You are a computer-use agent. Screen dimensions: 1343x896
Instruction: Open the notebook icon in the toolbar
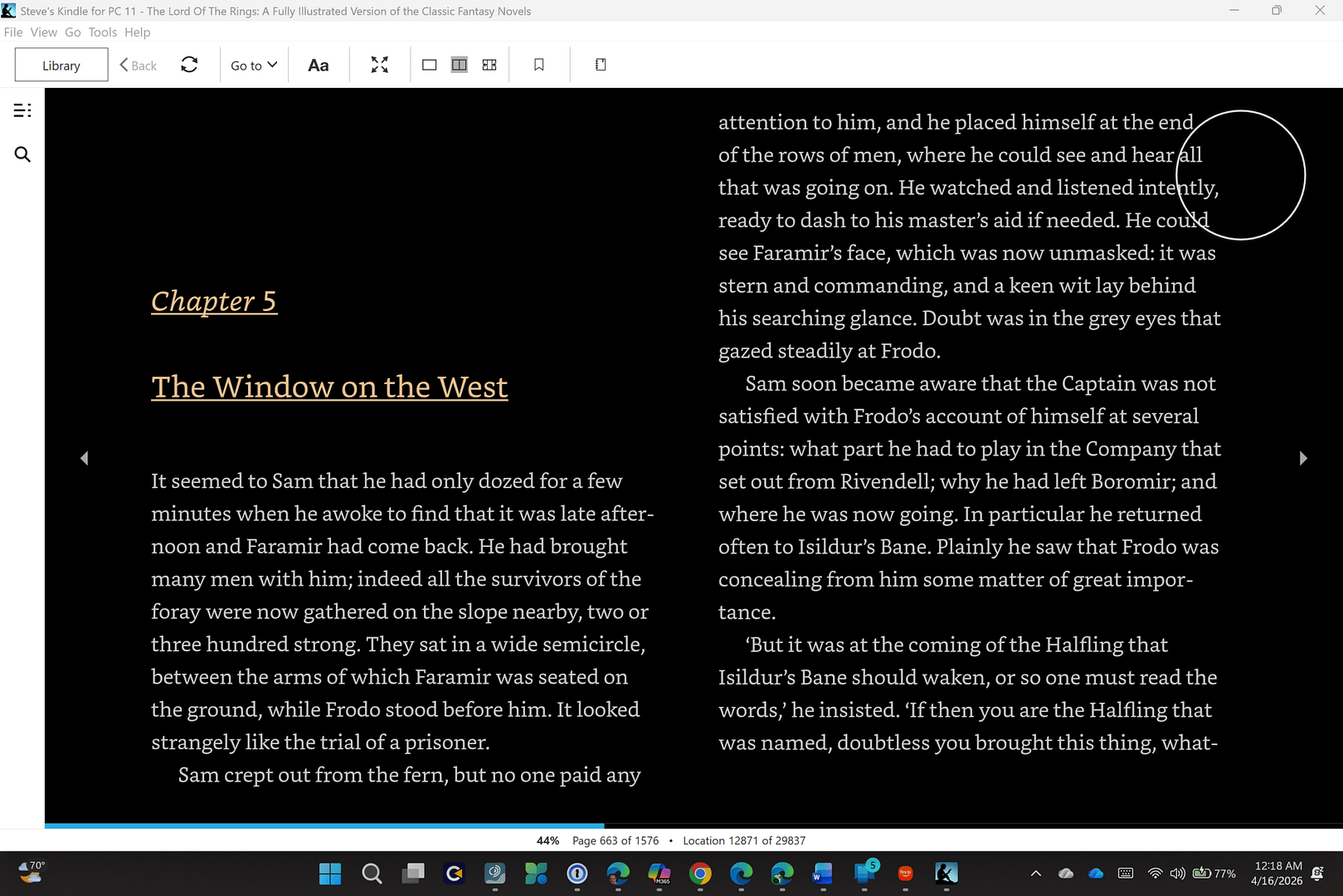pos(601,65)
